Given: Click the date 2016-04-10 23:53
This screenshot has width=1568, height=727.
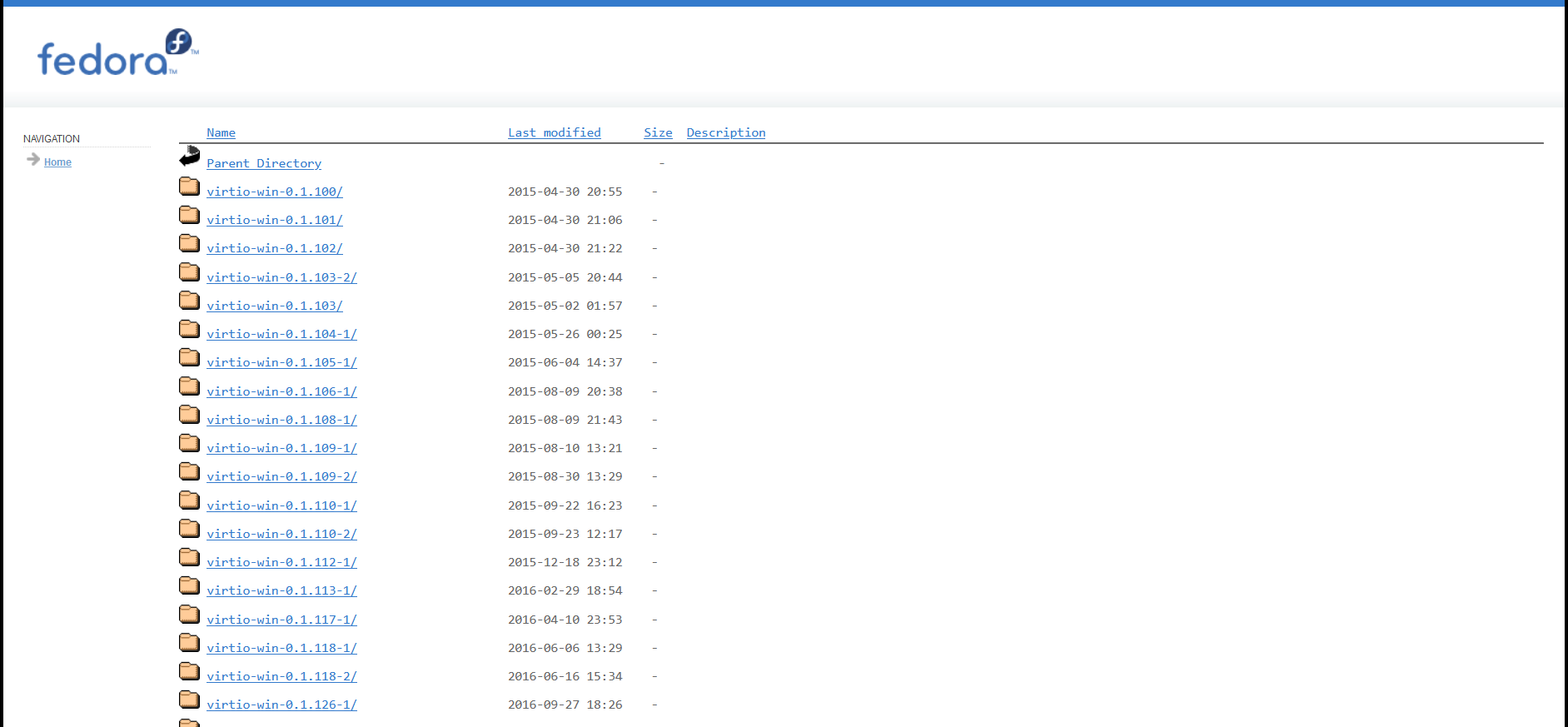Looking at the screenshot, I should point(565,620).
